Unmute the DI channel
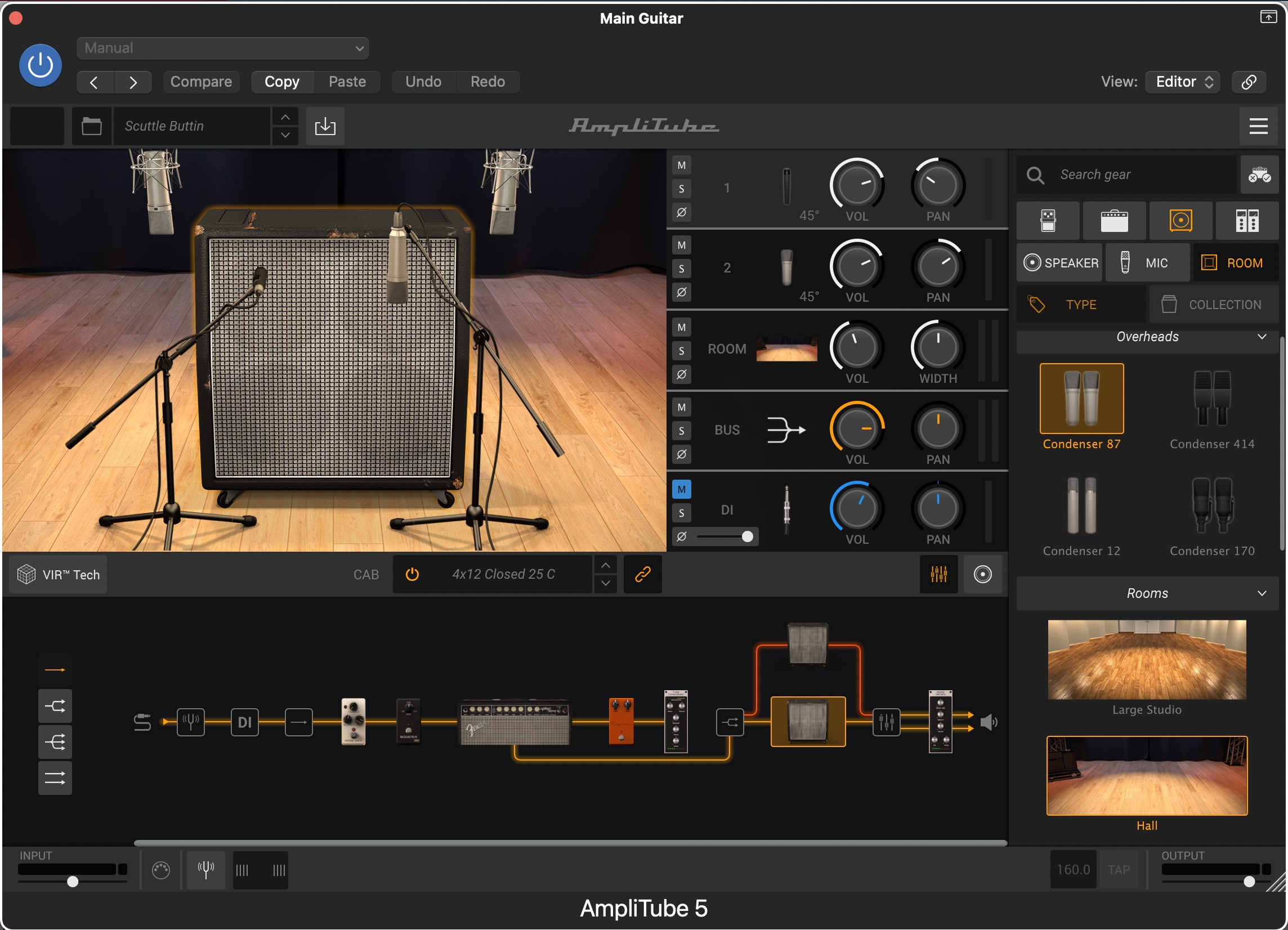This screenshot has width=1288, height=930. click(x=682, y=489)
